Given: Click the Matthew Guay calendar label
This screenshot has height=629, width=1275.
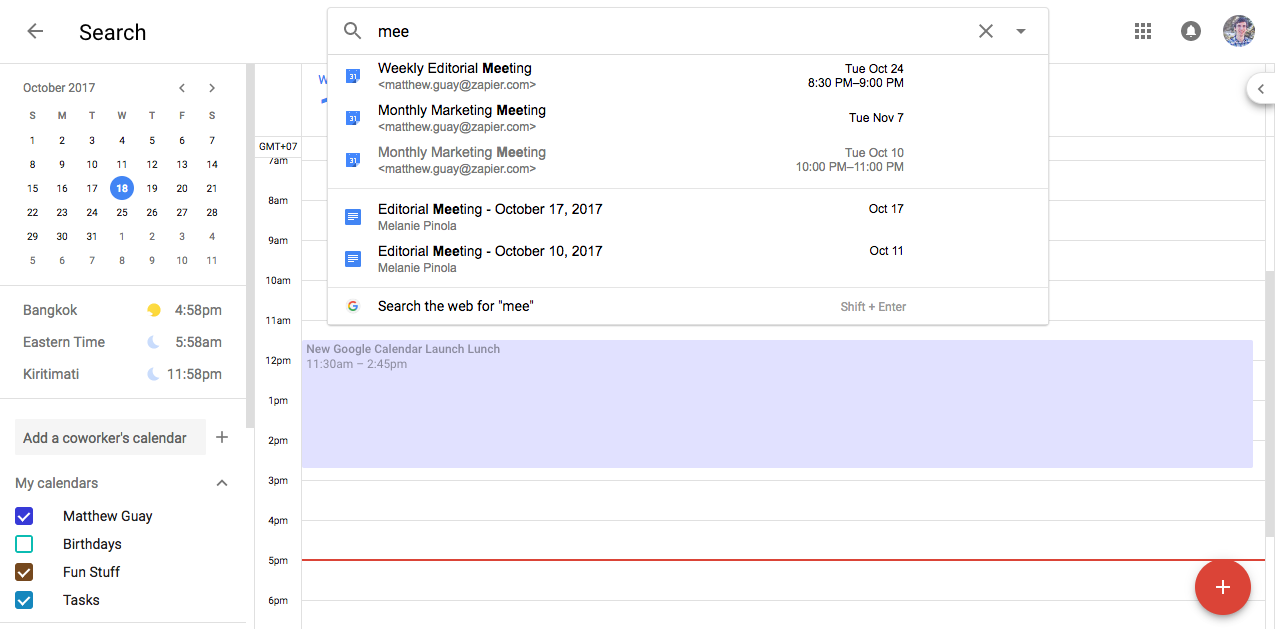Looking at the screenshot, I should click(107, 516).
